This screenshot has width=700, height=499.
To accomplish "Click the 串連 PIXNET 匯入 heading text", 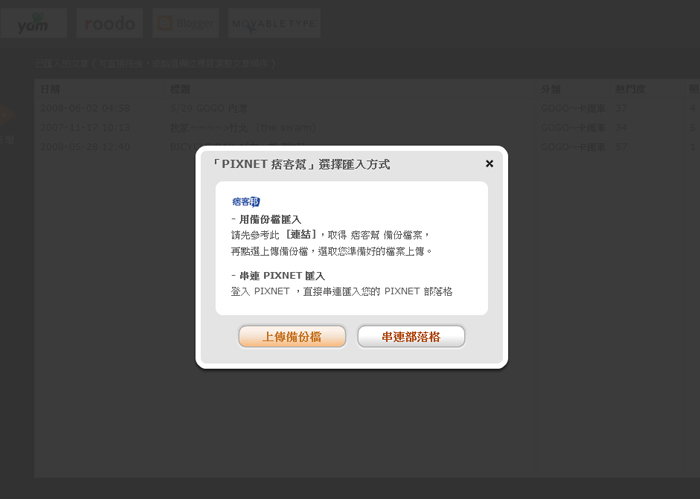I will pyautogui.click(x=279, y=275).
